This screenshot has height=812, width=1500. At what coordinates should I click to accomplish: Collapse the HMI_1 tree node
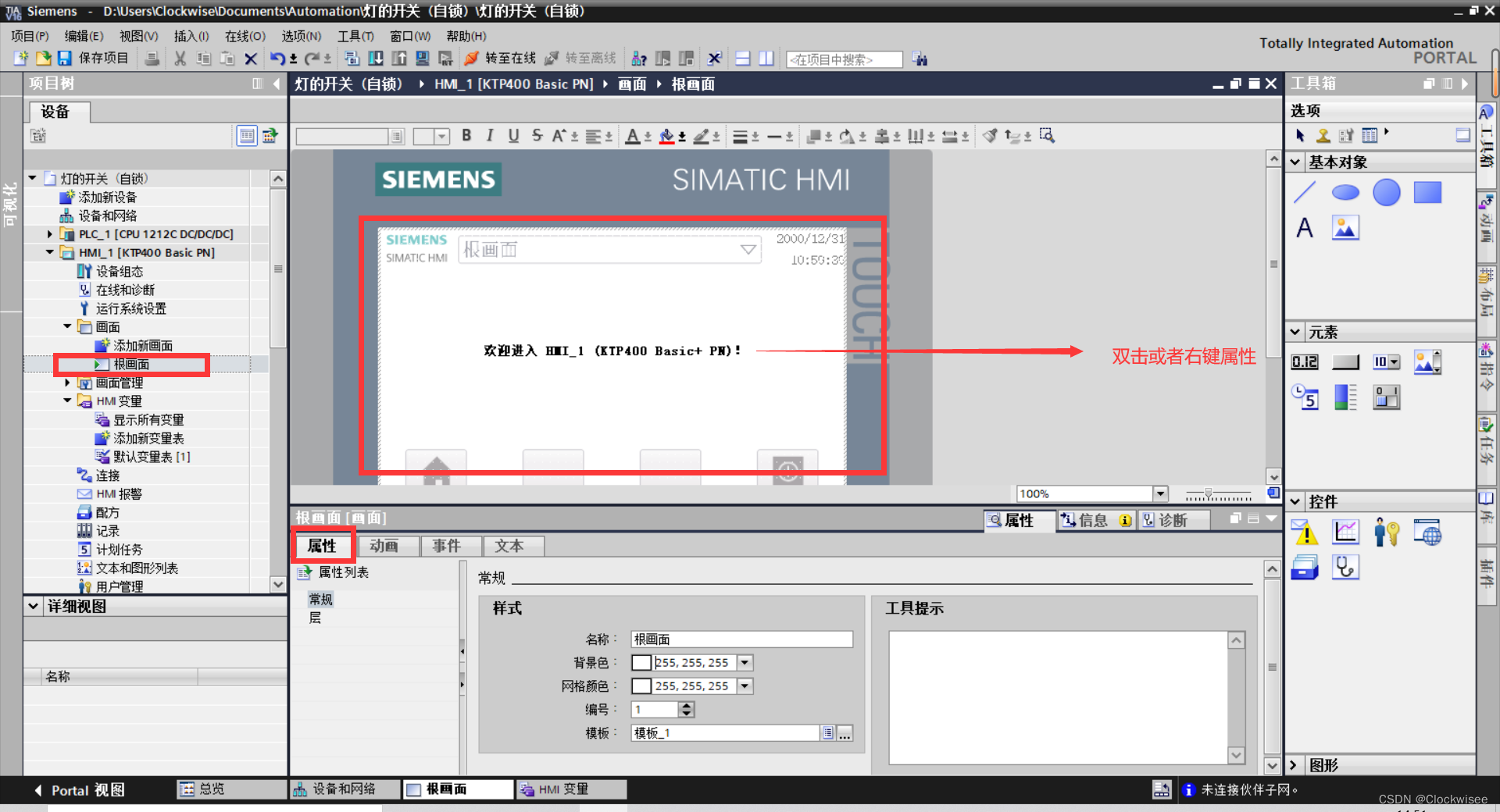[49, 252]
